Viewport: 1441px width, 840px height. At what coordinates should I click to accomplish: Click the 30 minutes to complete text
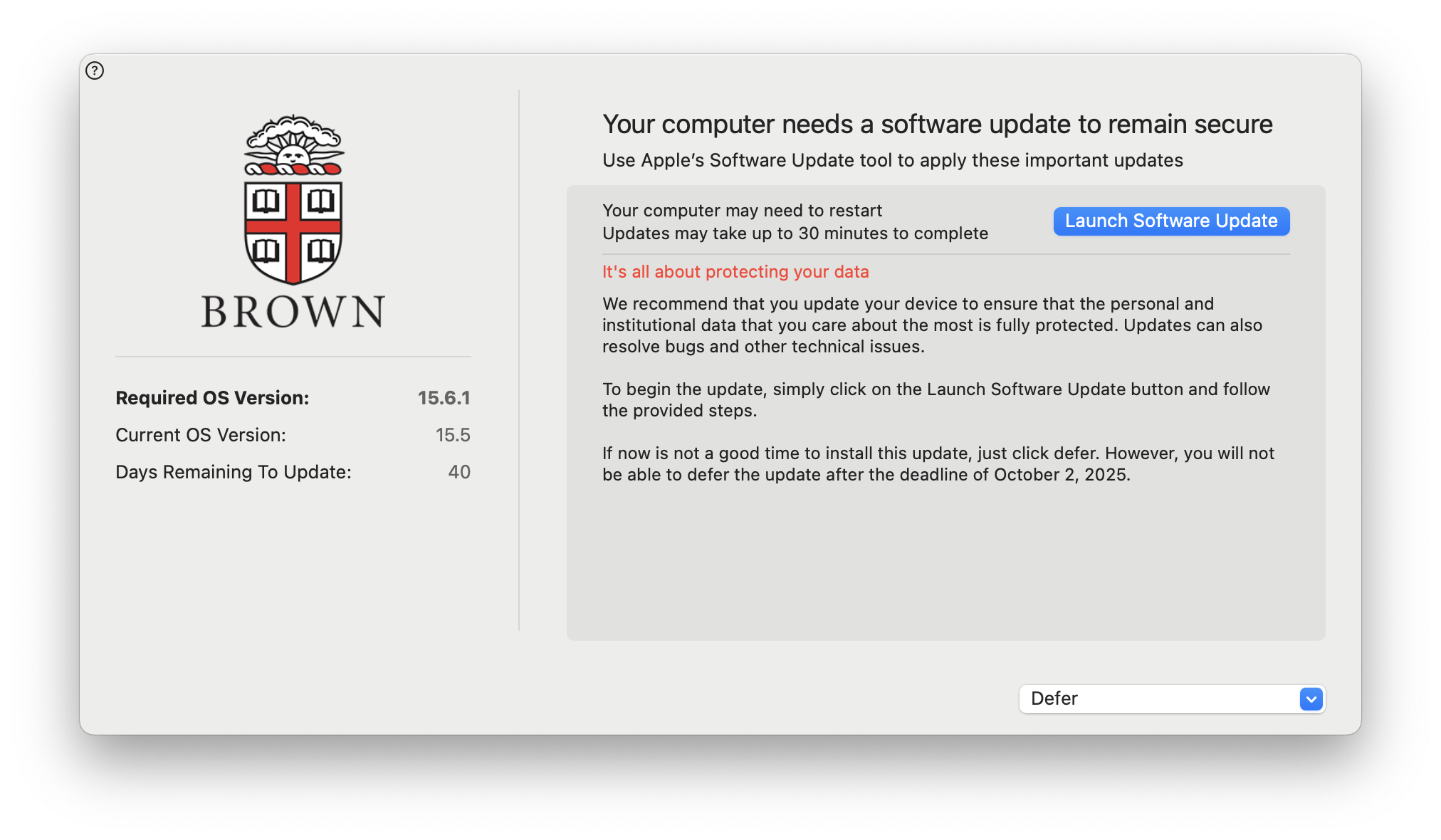click(795, 233)
